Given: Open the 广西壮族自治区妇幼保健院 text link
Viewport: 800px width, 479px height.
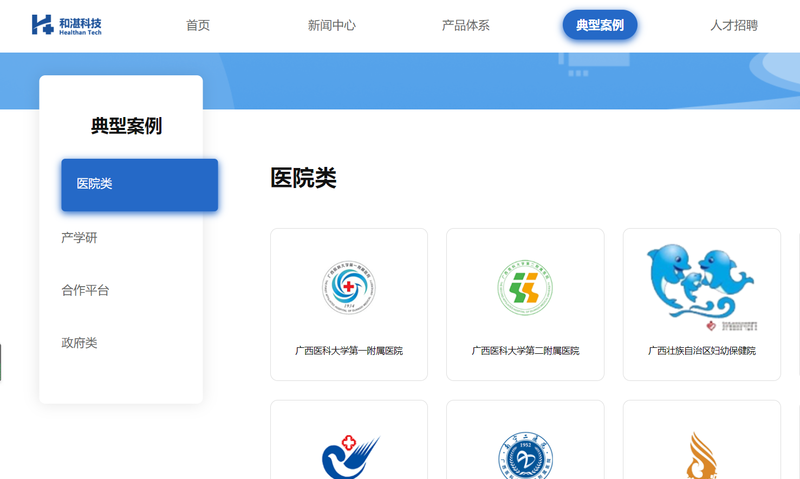Looking at the screenshot, I should 702,351.
